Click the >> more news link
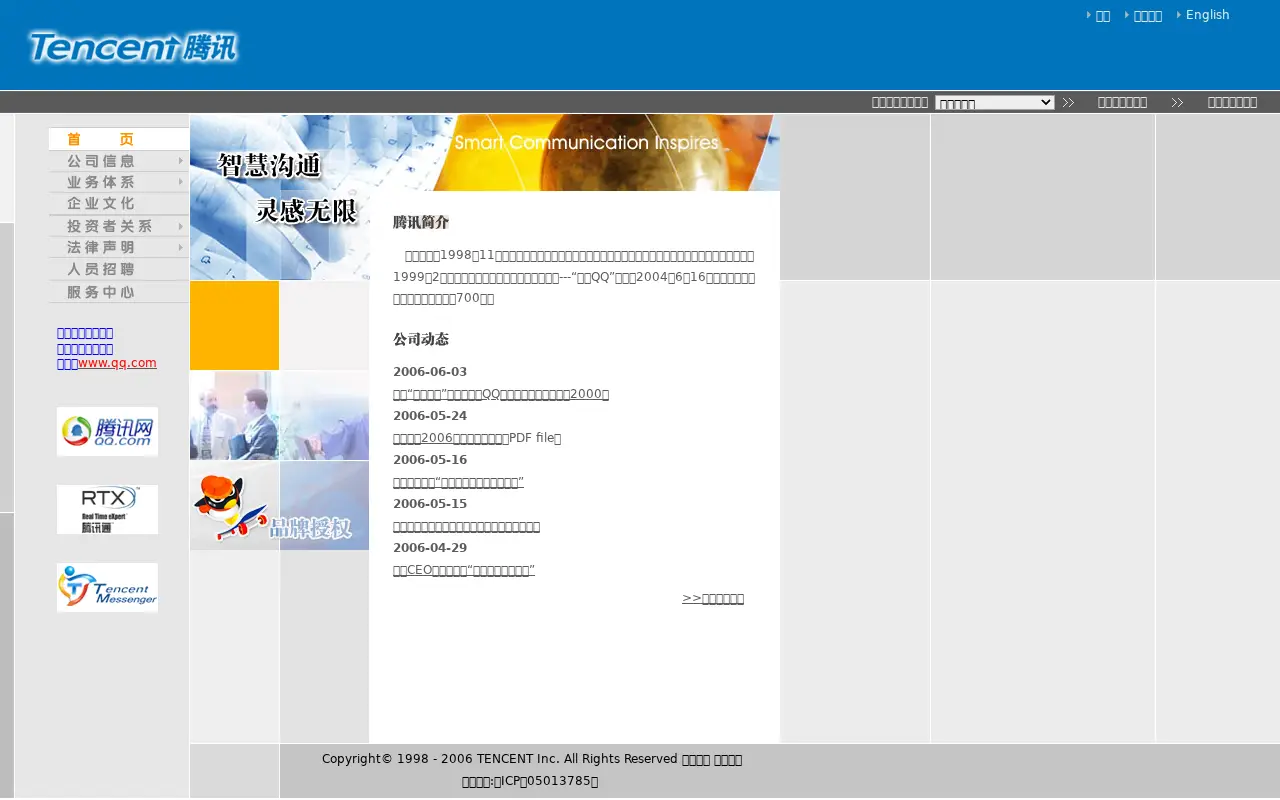1280x800 pixels. coord(713,598)
